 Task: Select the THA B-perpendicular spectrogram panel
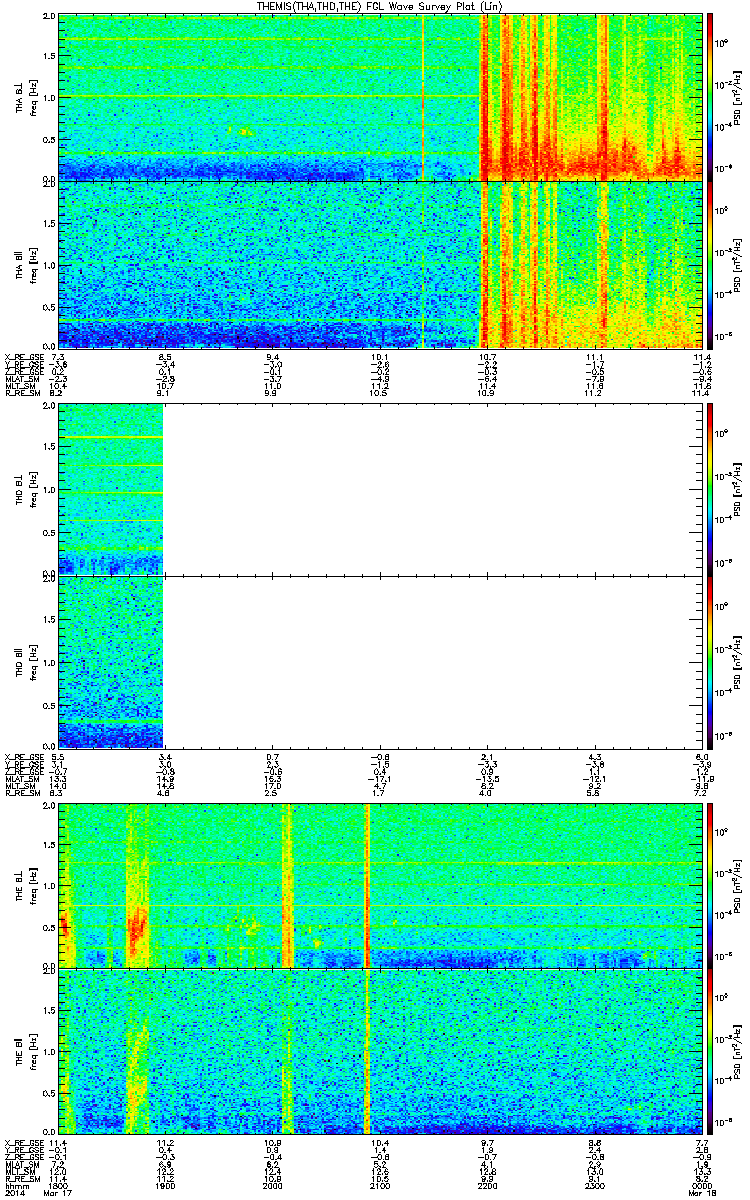[380, 97]
